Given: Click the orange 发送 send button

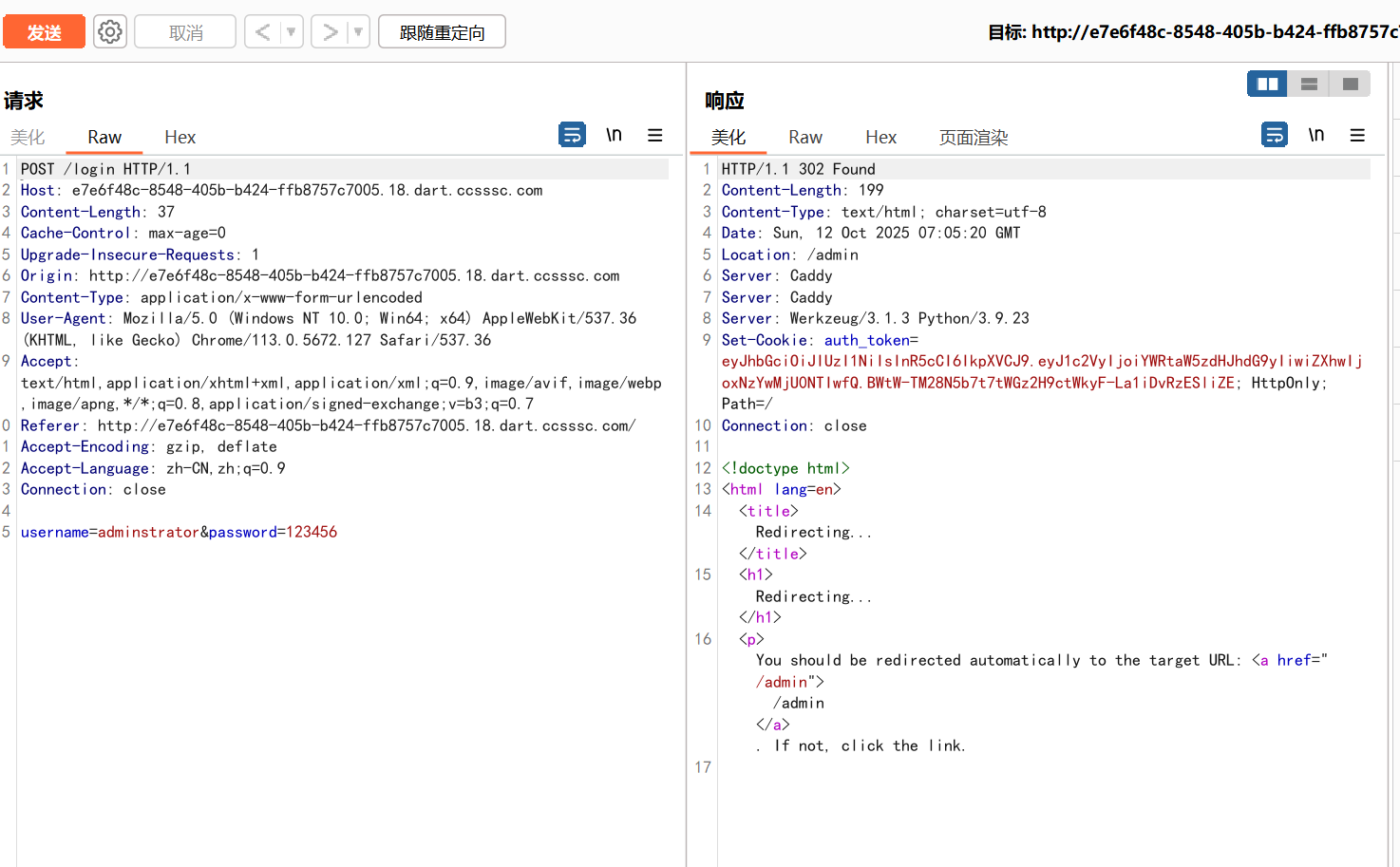Looking at the screenshot, I should 44,32.
